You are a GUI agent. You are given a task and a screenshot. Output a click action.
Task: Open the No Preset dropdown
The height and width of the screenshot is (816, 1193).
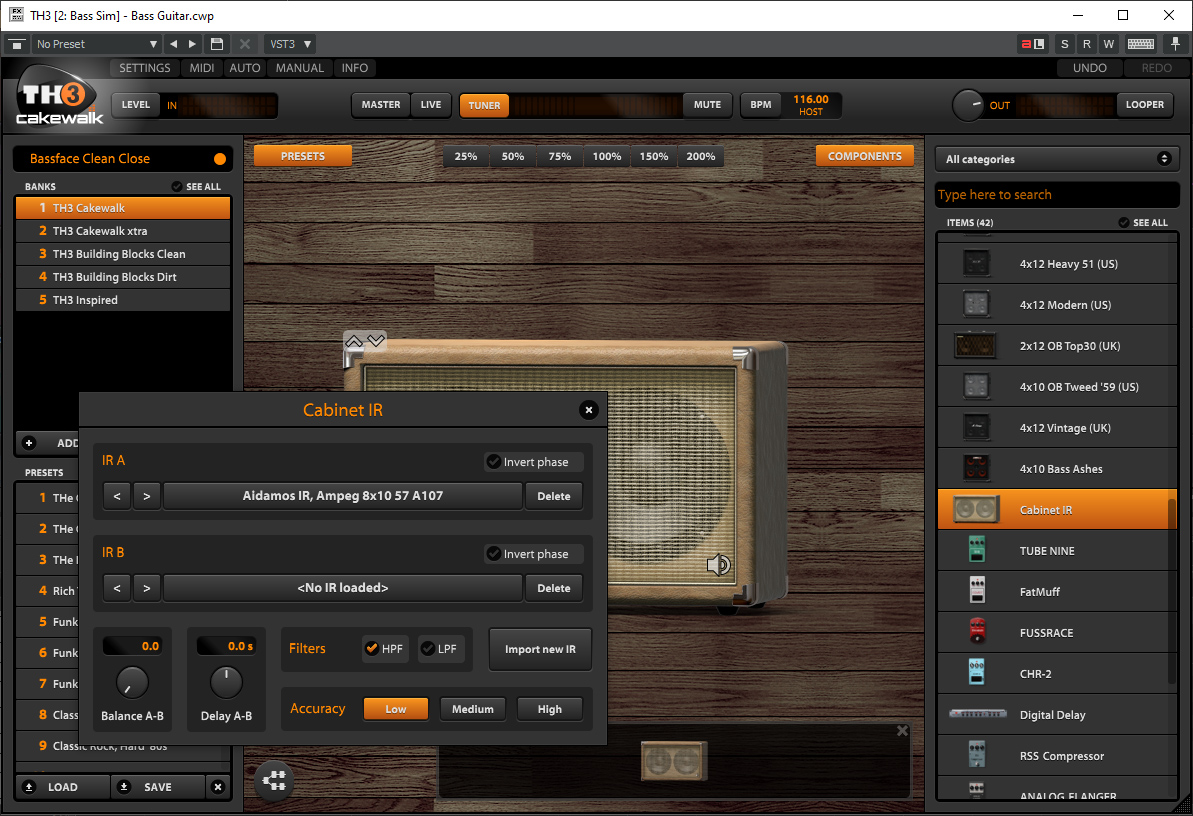click(x=96, y=44)
